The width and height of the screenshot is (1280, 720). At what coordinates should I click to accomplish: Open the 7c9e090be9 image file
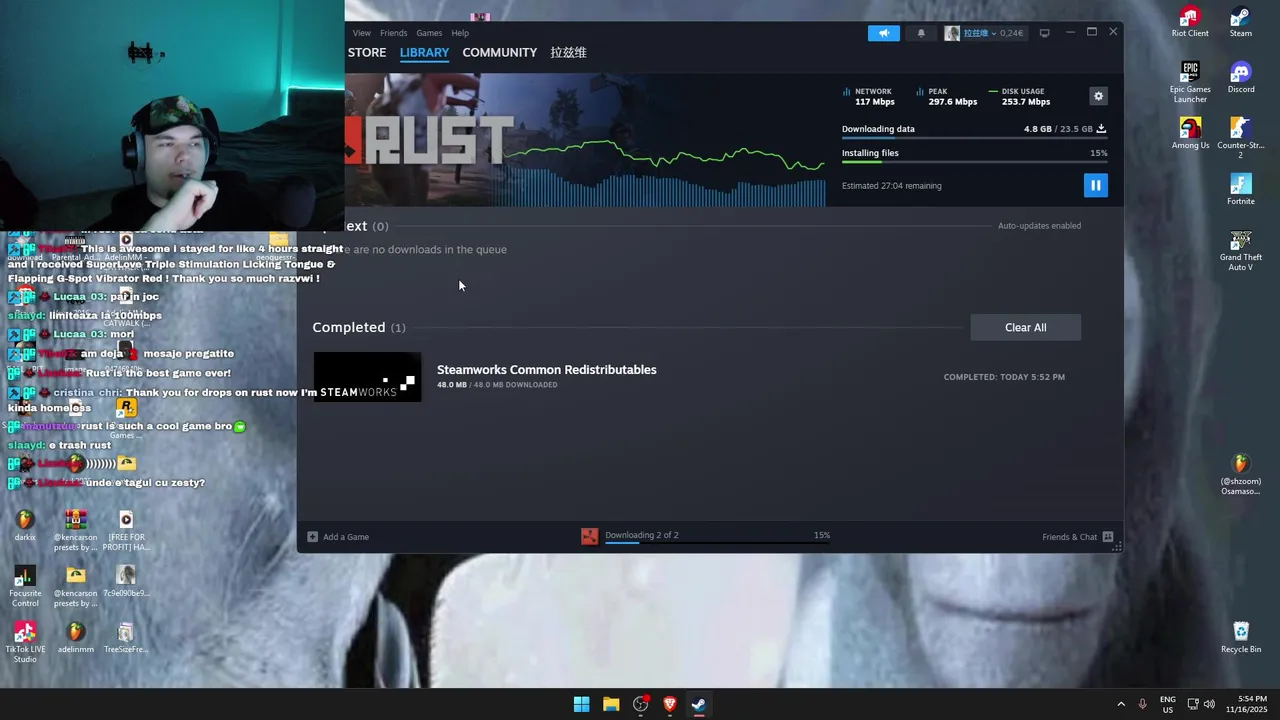[126, 581]
